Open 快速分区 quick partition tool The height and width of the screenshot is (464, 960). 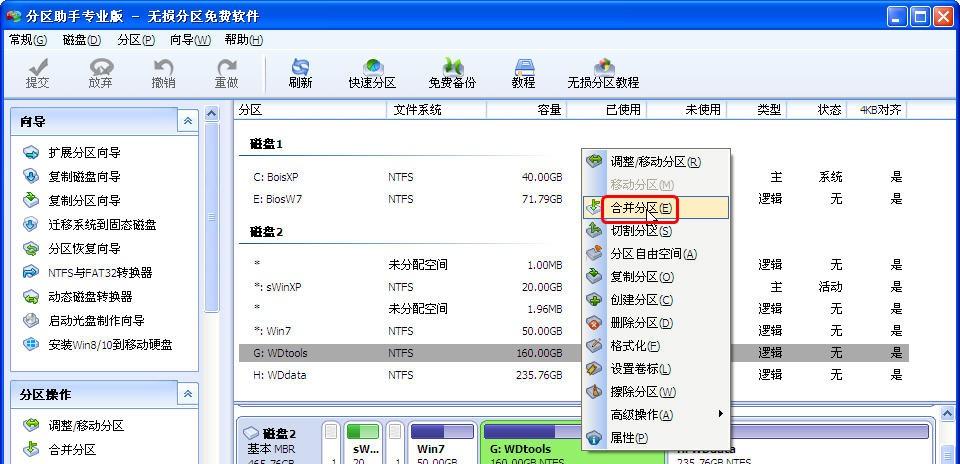coord(372,73)
